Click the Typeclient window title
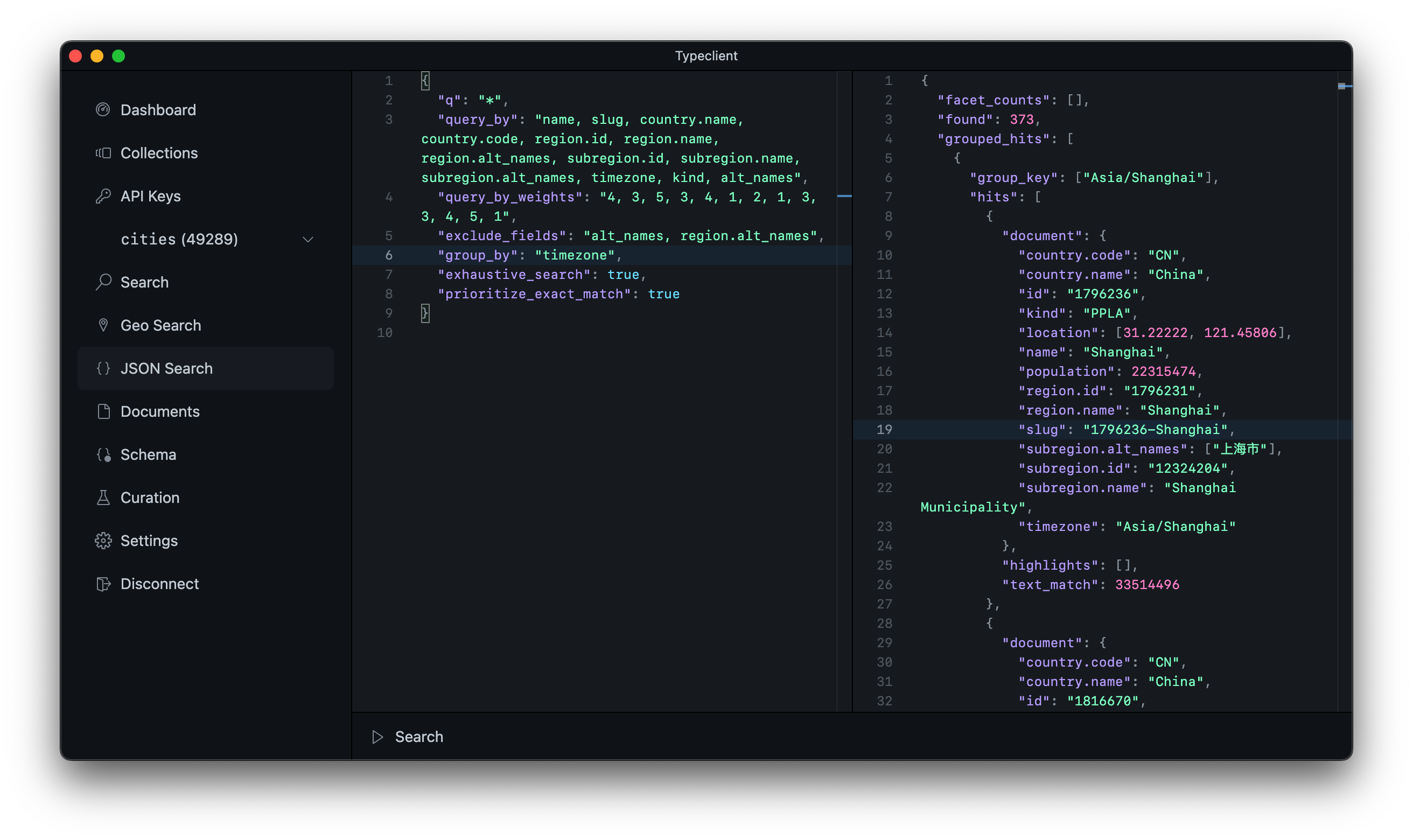The image size is (1413, 840). [x=705, y=56]
